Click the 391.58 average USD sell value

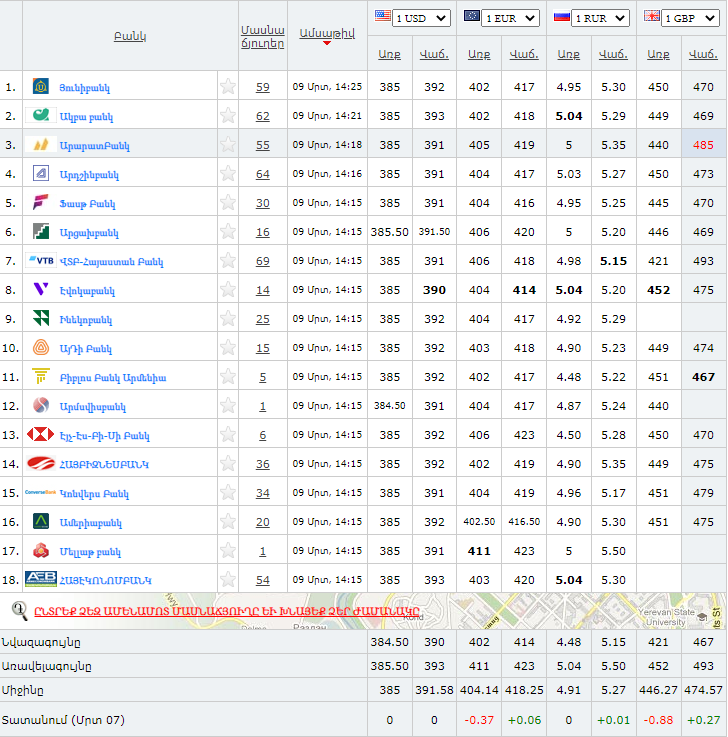click(x=434, y=690)
